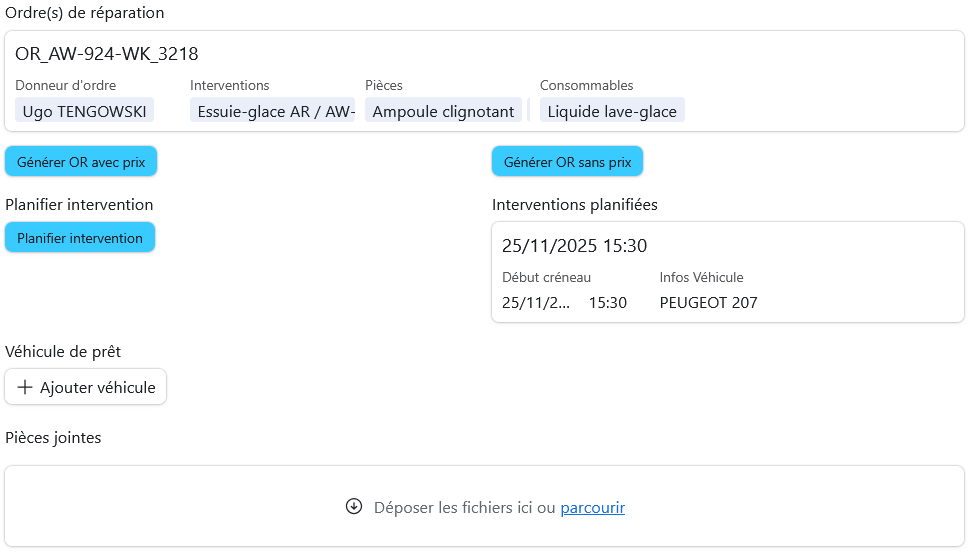Click the blue Planifier intervention button

(80, 238)
